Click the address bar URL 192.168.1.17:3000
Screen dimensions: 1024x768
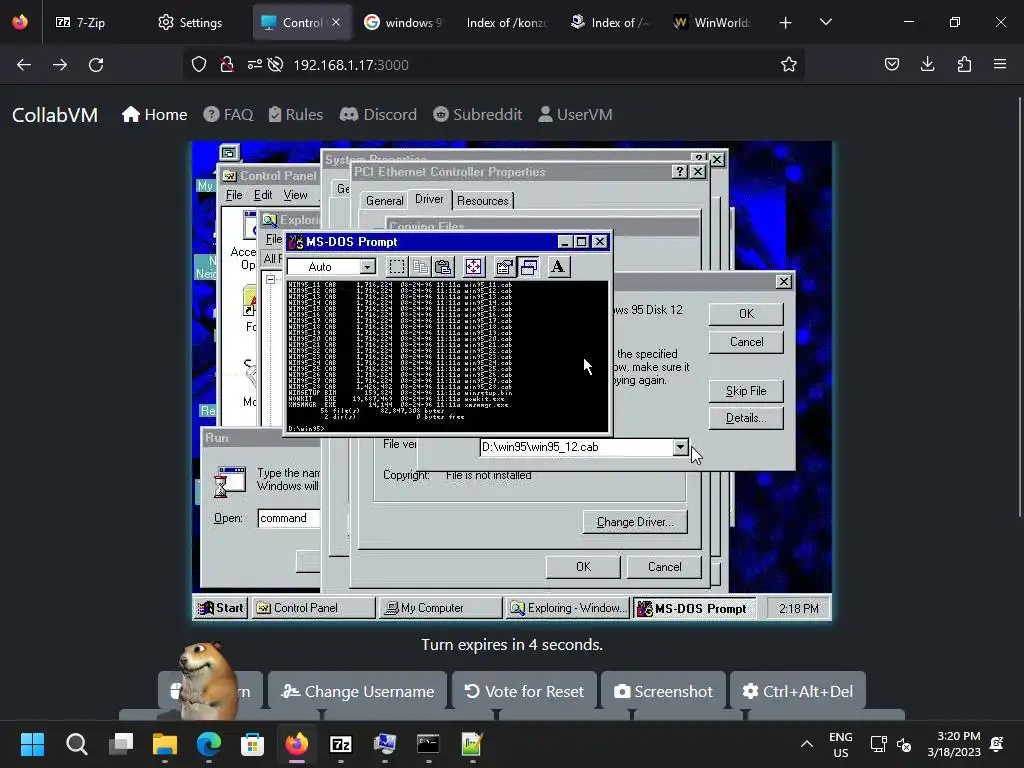coord(351,65)
